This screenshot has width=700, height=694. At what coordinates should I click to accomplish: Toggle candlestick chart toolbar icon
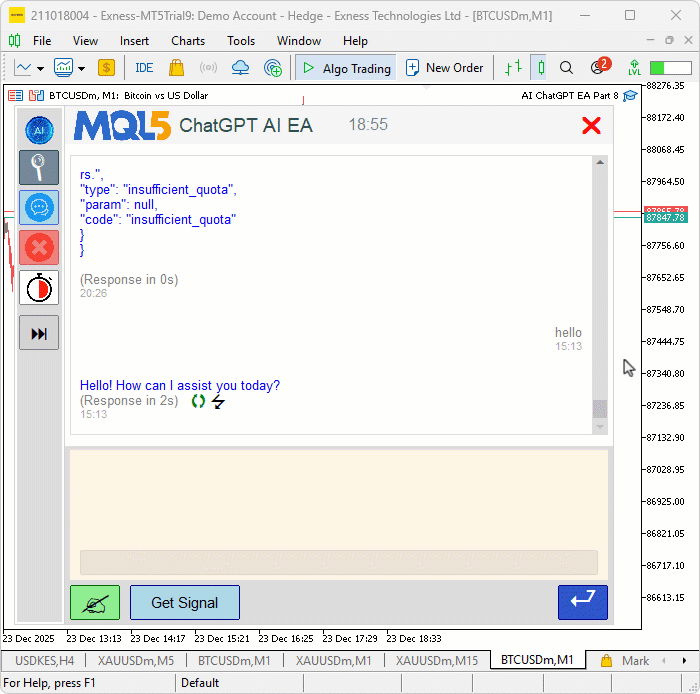pyautogui.click(x=541, y=68)
